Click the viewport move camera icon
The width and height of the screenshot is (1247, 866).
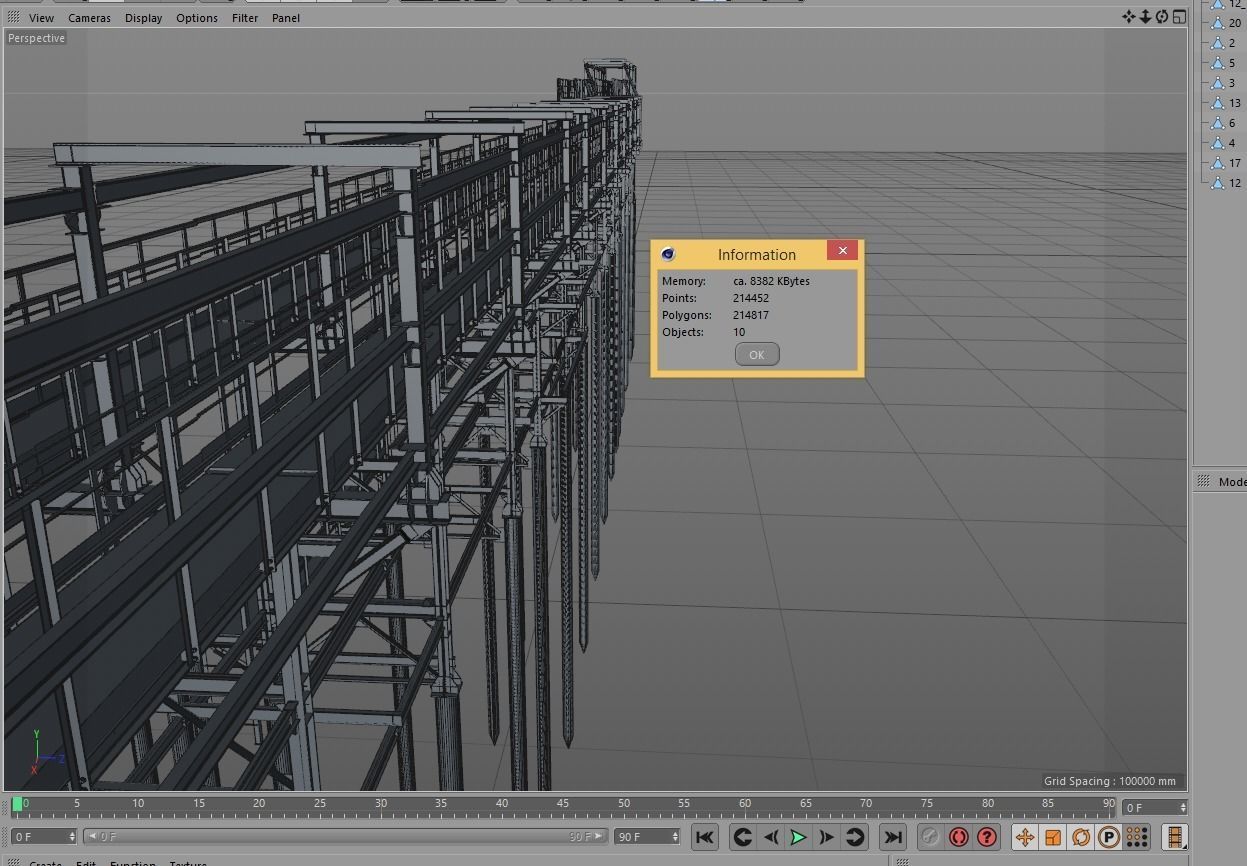click(1129, 16)
